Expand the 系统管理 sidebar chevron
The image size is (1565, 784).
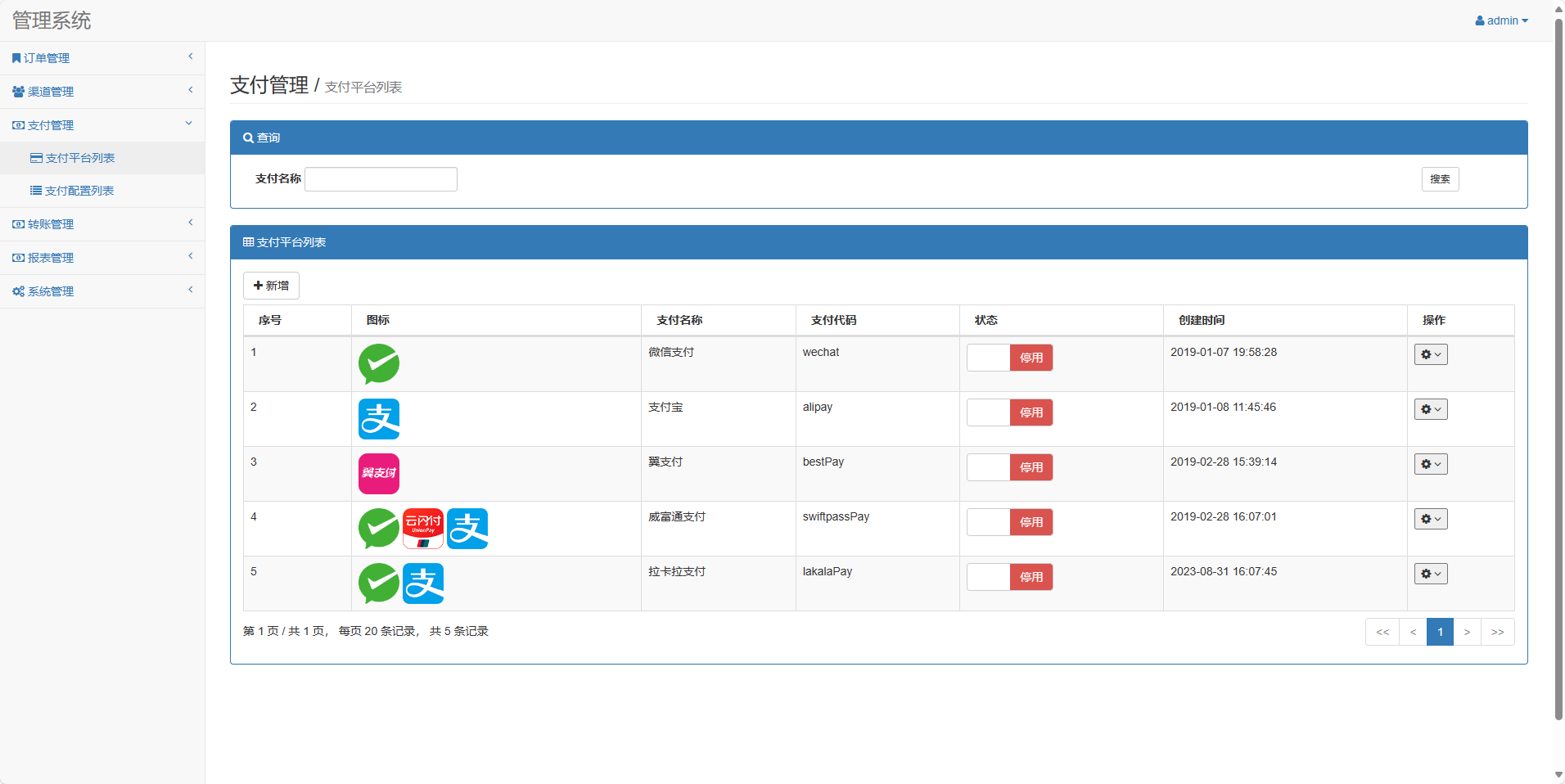[191, 290]
